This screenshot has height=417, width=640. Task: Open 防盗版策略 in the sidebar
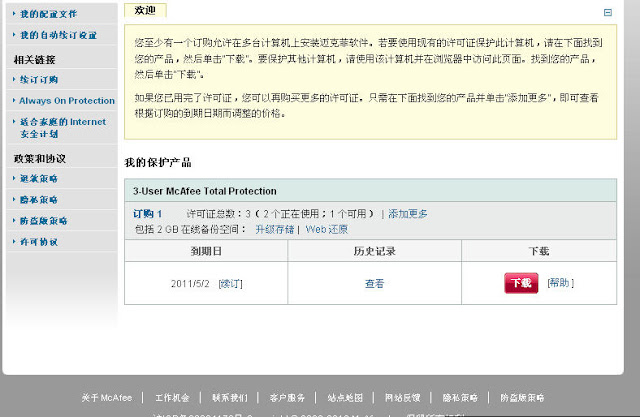coord(44,221)
